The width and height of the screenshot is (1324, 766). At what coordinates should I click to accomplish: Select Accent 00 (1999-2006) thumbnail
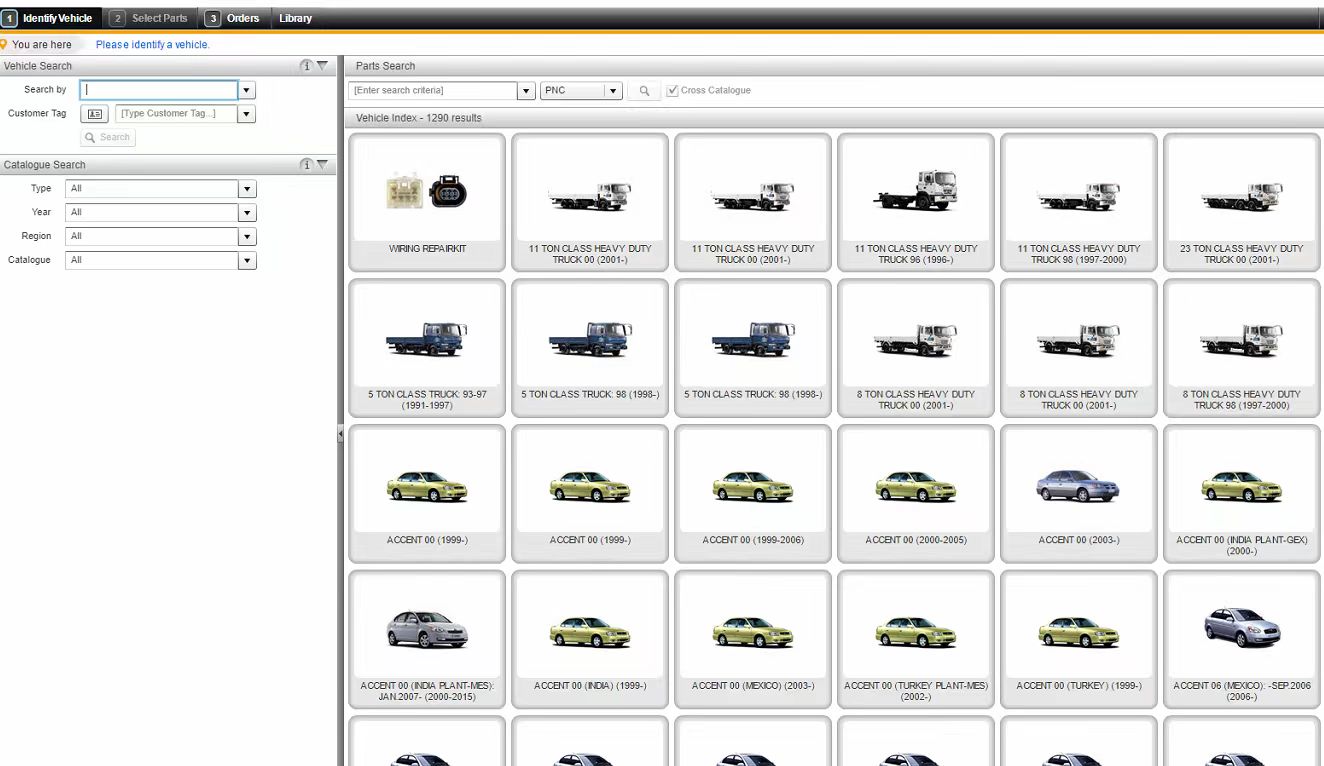(753, 494)
